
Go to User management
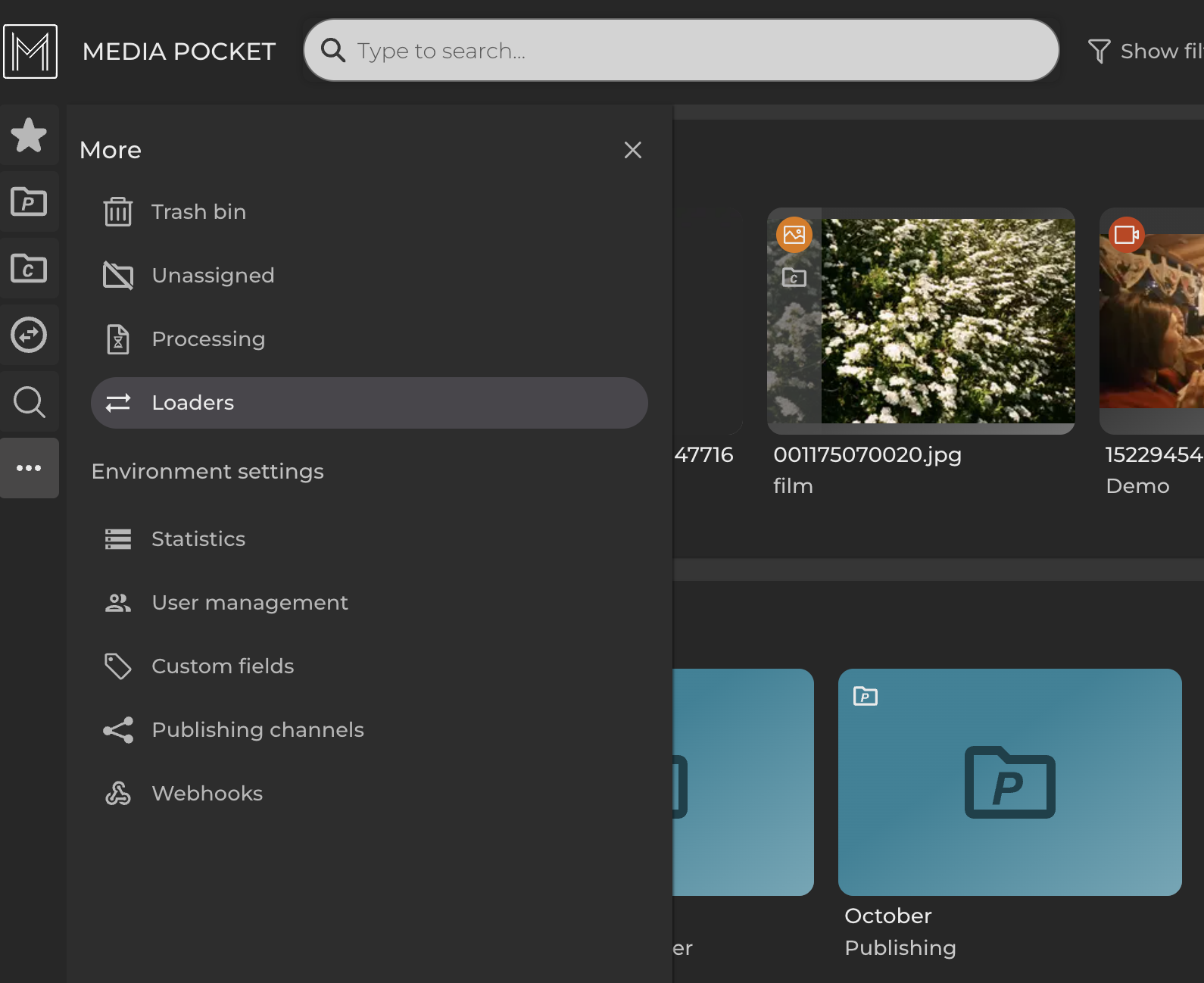click(x=249, y=603)
